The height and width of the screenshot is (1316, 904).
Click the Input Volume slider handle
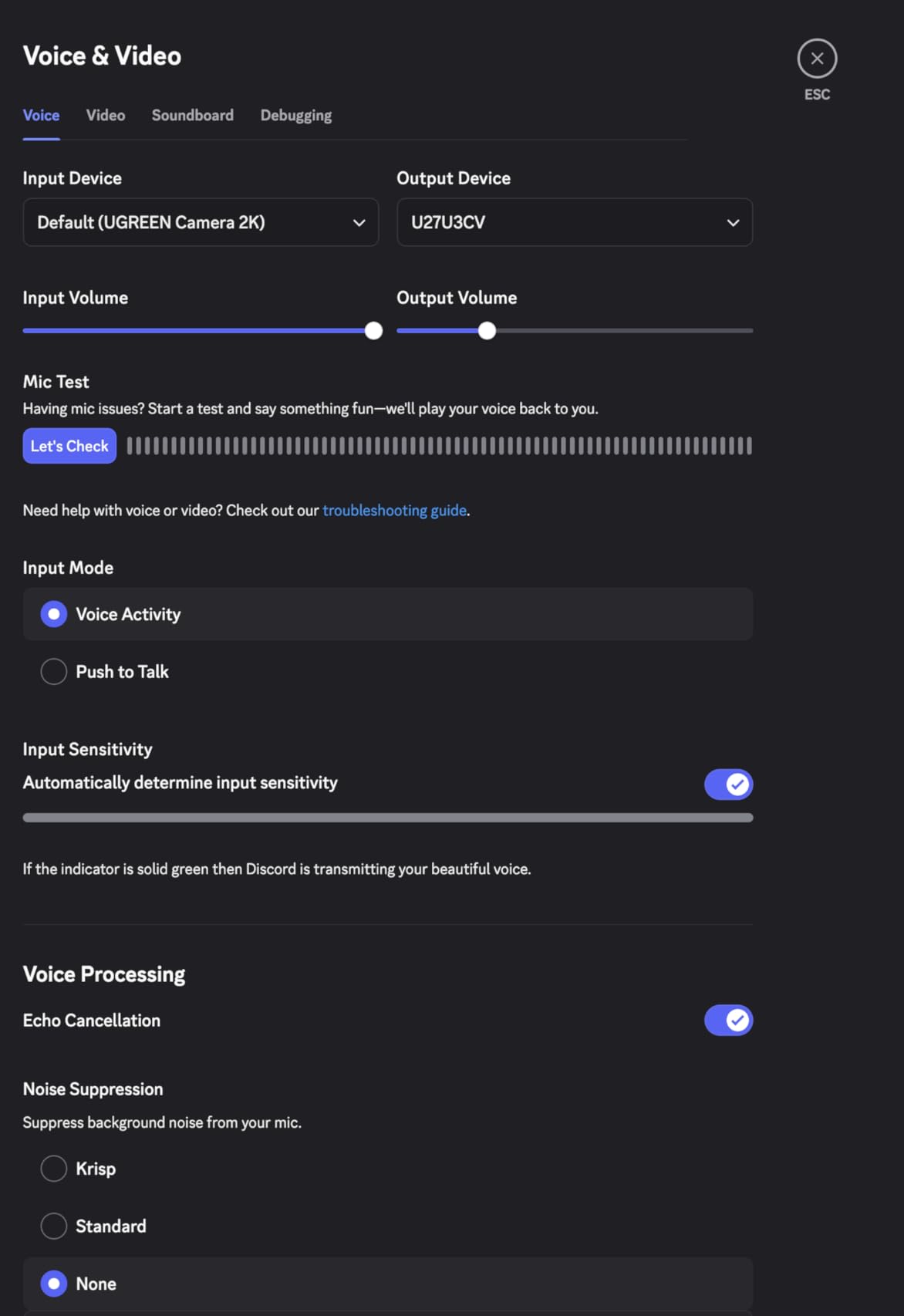tap(373, 331)
